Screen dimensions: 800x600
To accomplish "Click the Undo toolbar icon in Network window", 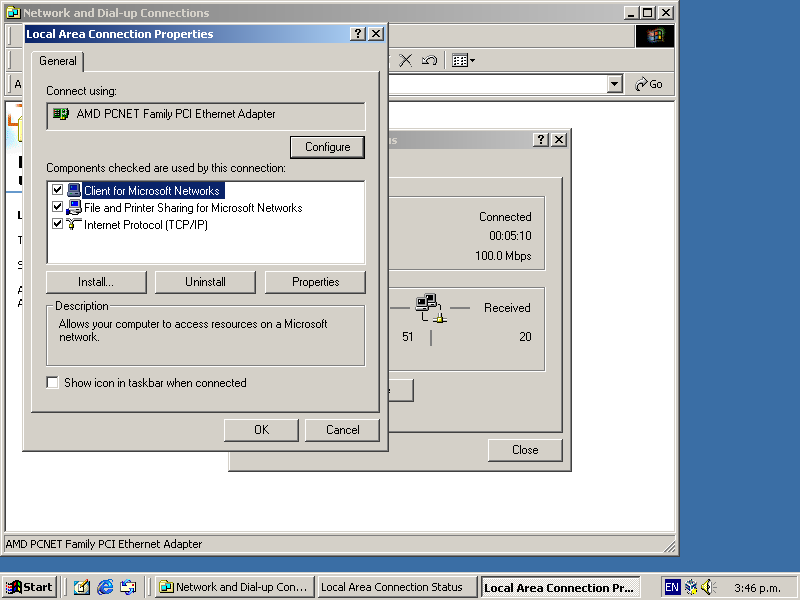I will click(x=429, y=60).
